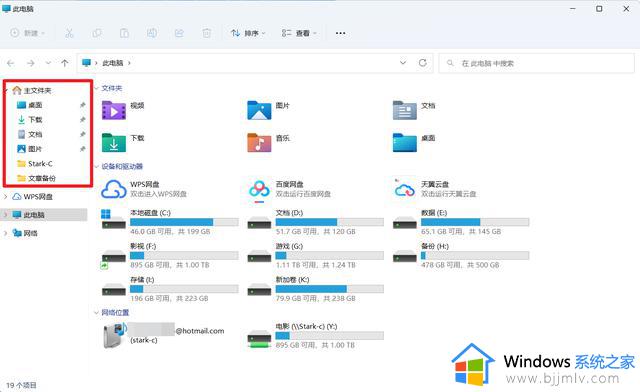Click K: drive capacity usage bar
The width and height of the screenshot is (640, 392).
[x=329, y=289]
